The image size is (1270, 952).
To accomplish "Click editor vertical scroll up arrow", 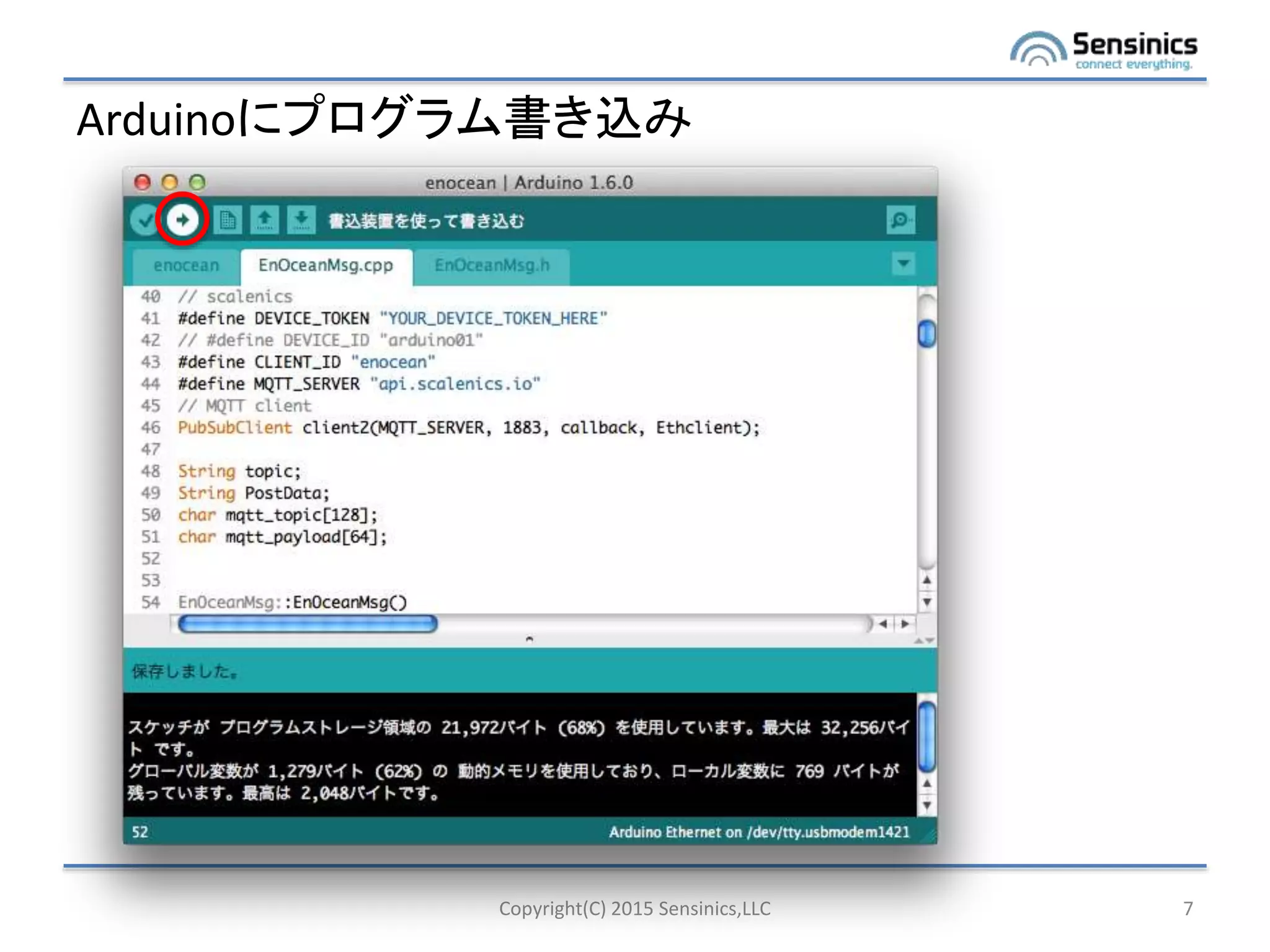I will (926, 581).
